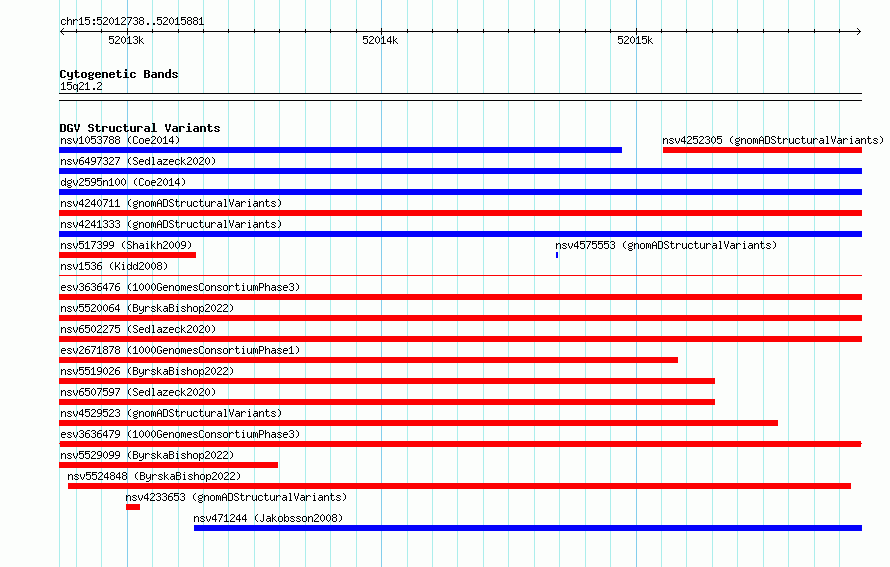Select the nsv4233653 (gnomADStructuralVariants) label
Screen dimensions: 890x567
[x=236, y=497]
